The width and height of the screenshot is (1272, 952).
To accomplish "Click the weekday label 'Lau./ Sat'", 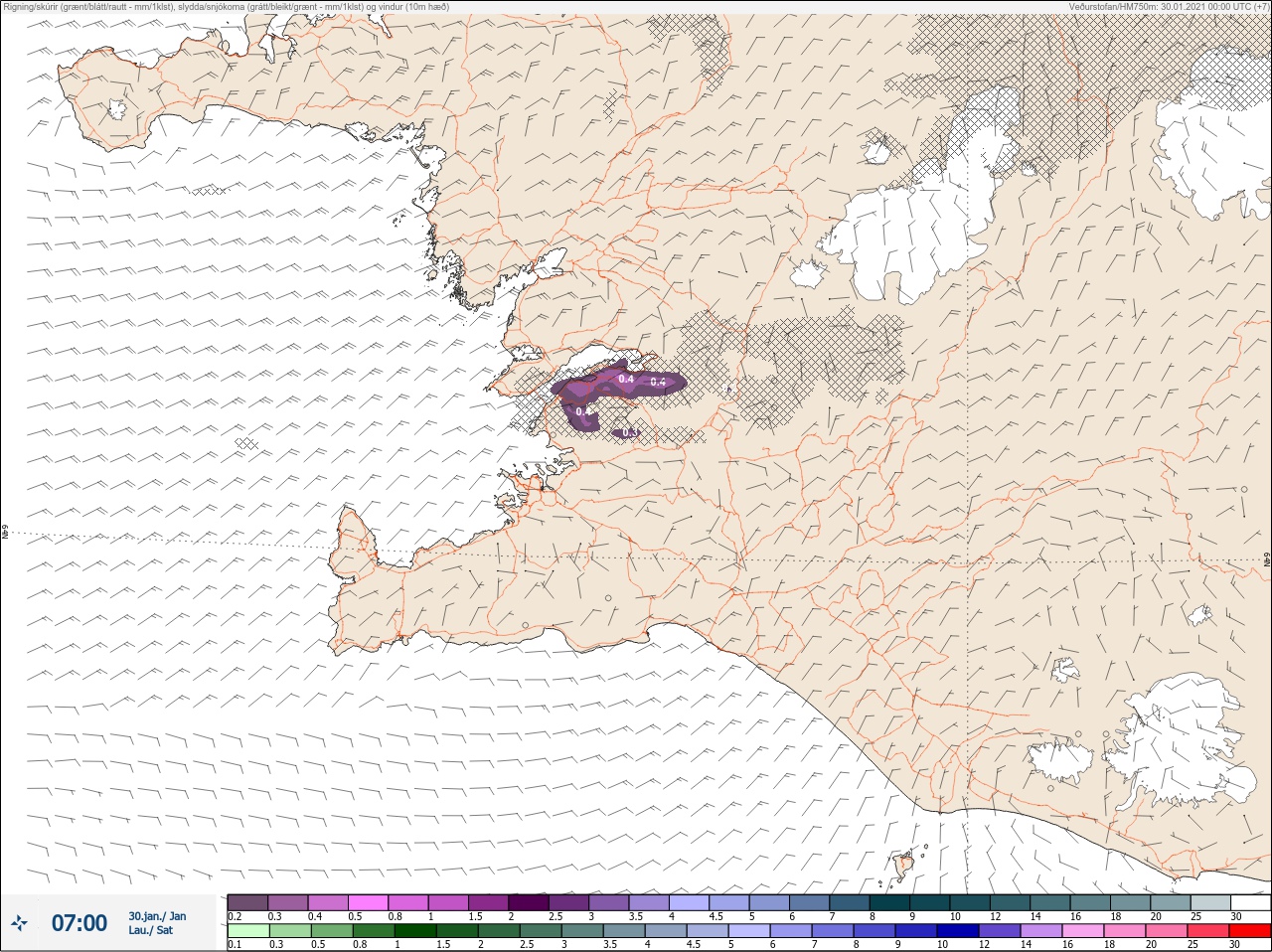I will (x=151, y=931).
